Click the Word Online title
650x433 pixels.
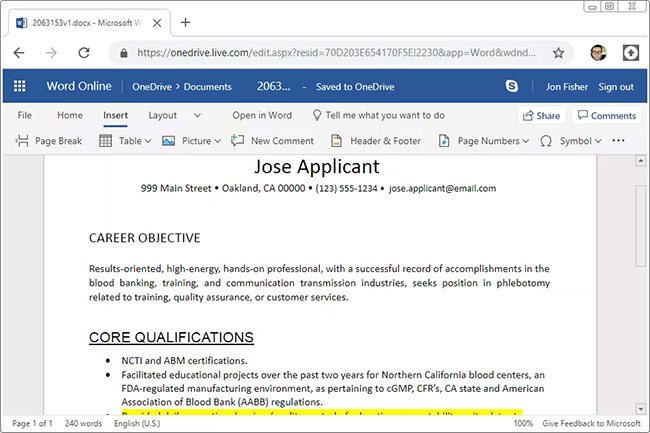pos(79,86)
